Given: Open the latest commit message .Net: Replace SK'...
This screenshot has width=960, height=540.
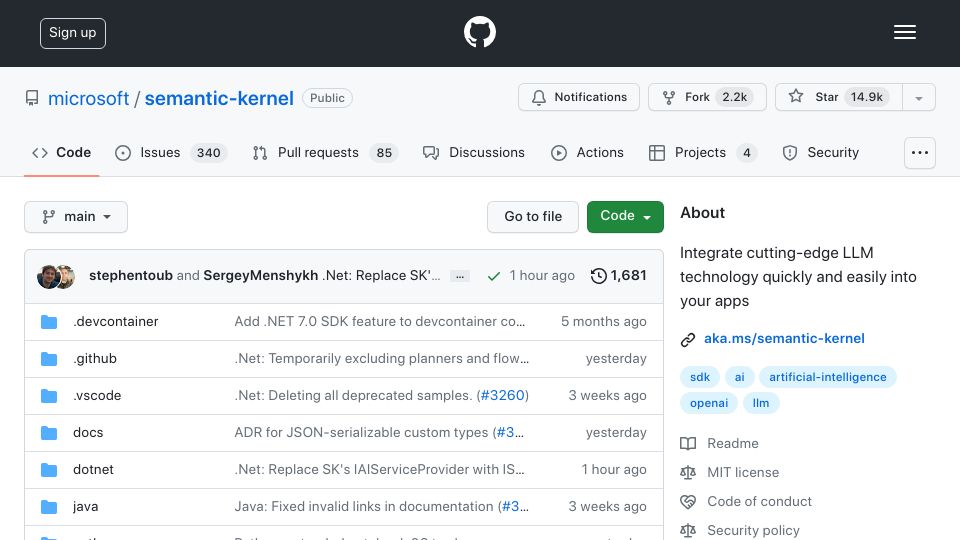Looking at the screenshot, I should (x=381, y=276).
